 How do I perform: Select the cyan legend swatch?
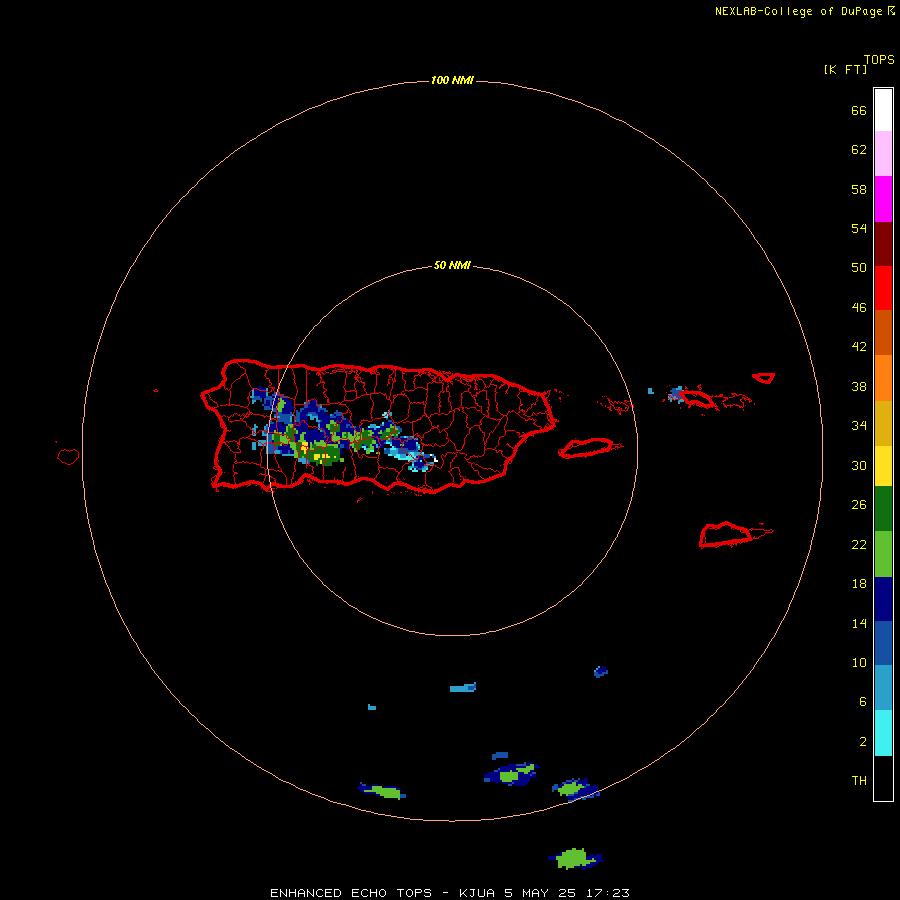click(x=883, y=733)
